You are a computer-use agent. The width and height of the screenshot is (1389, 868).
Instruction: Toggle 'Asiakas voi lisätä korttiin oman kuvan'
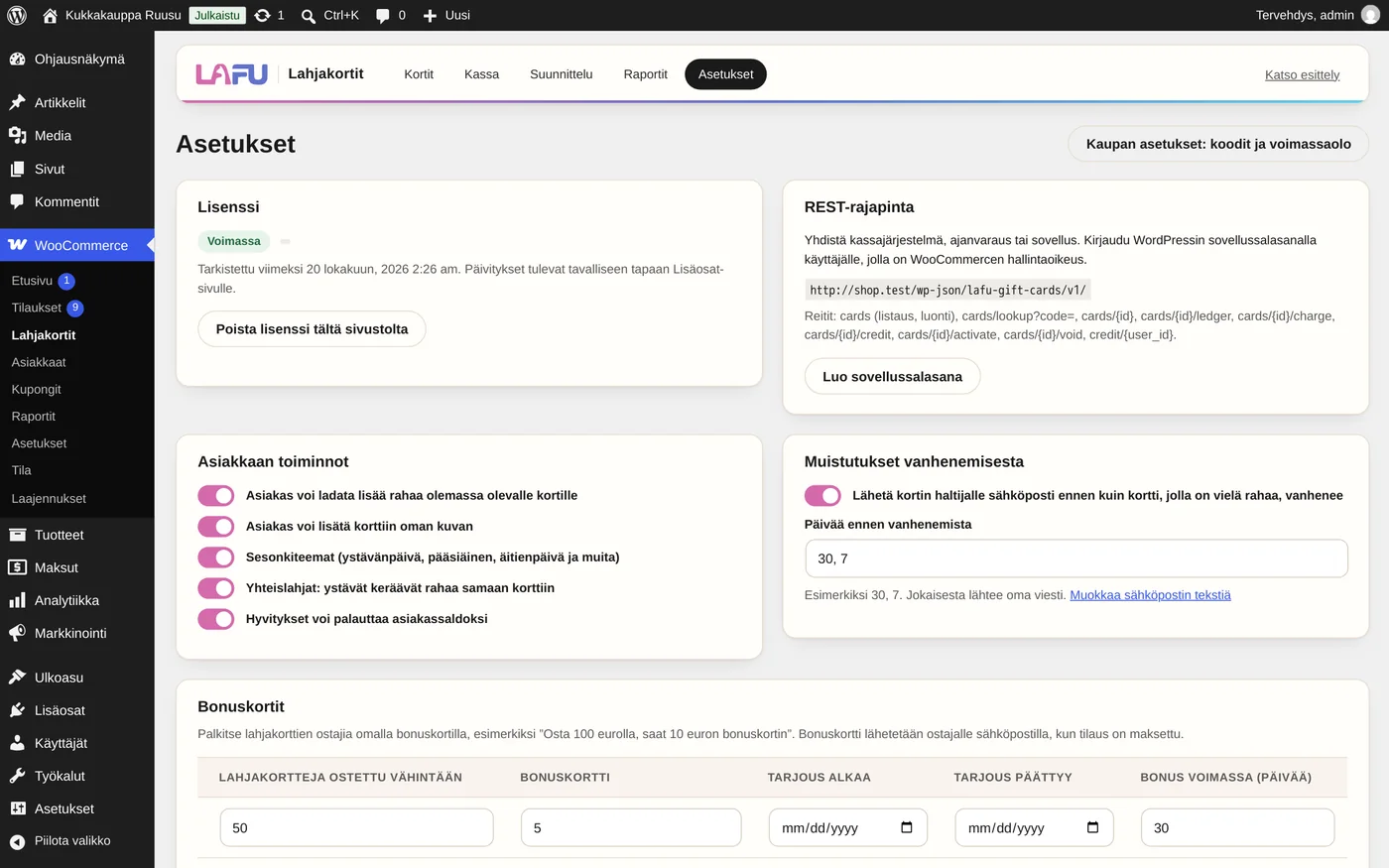coord(216,526)
